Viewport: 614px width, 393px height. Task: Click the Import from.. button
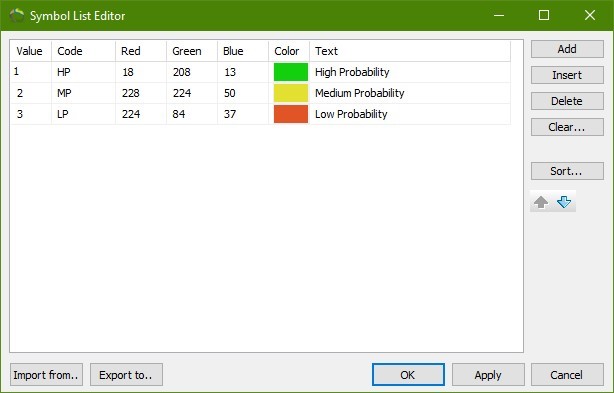[x=46, y=375]
